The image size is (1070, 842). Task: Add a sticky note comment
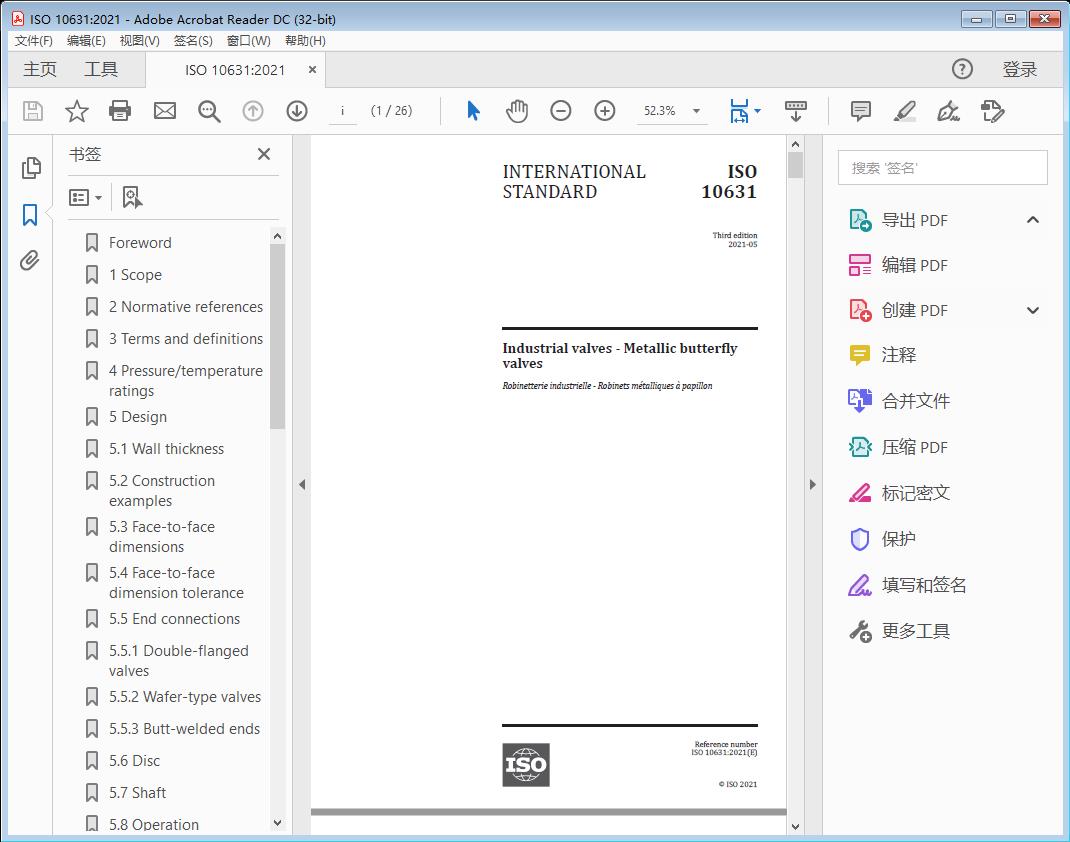coord(860,111)
